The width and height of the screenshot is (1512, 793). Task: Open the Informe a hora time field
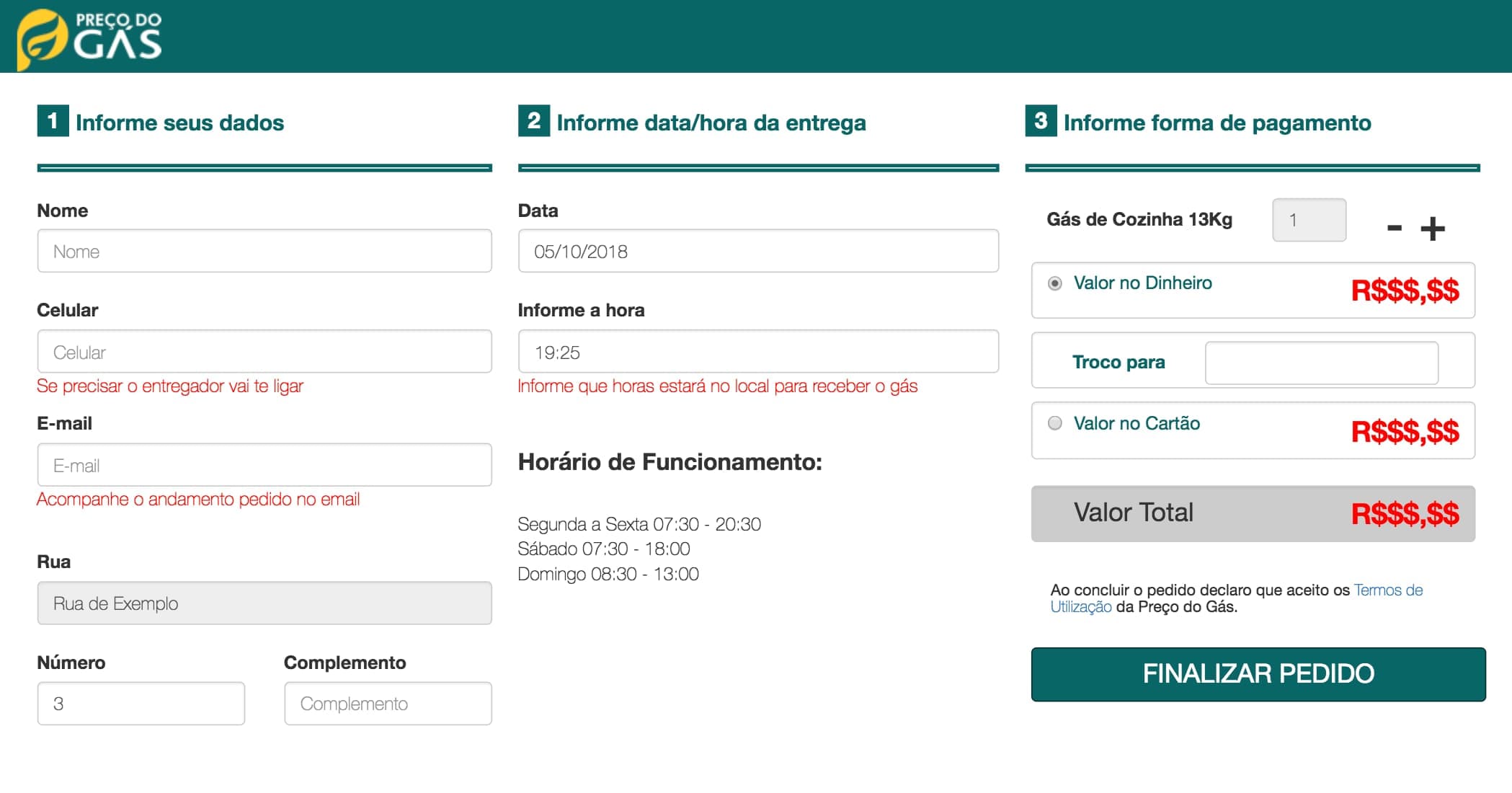(757, 352)
